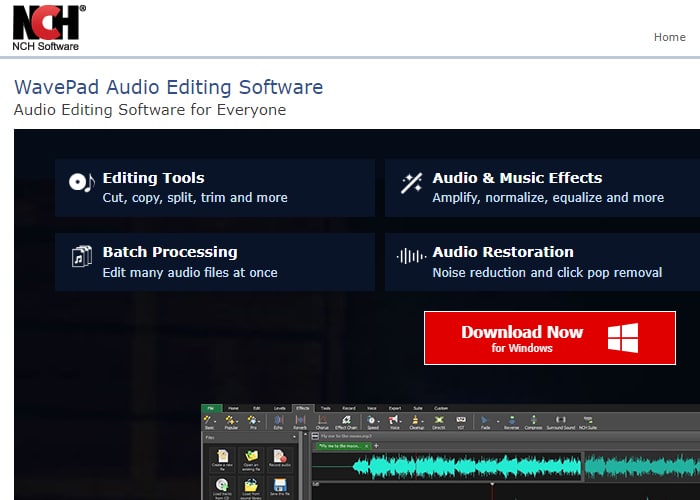Open the Effect Chain tool
This screenshot has width=700, height=500.
(346, 422)
